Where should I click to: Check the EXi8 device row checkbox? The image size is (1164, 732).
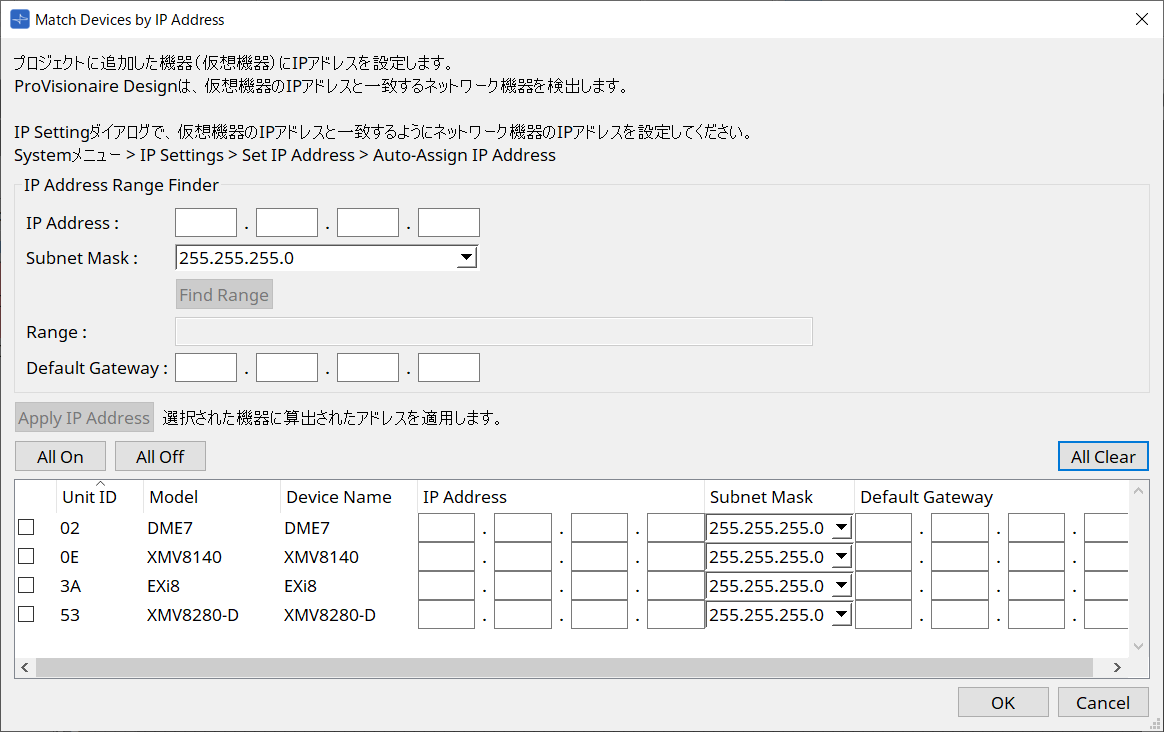pyautogui.click(x=25, y=584)
